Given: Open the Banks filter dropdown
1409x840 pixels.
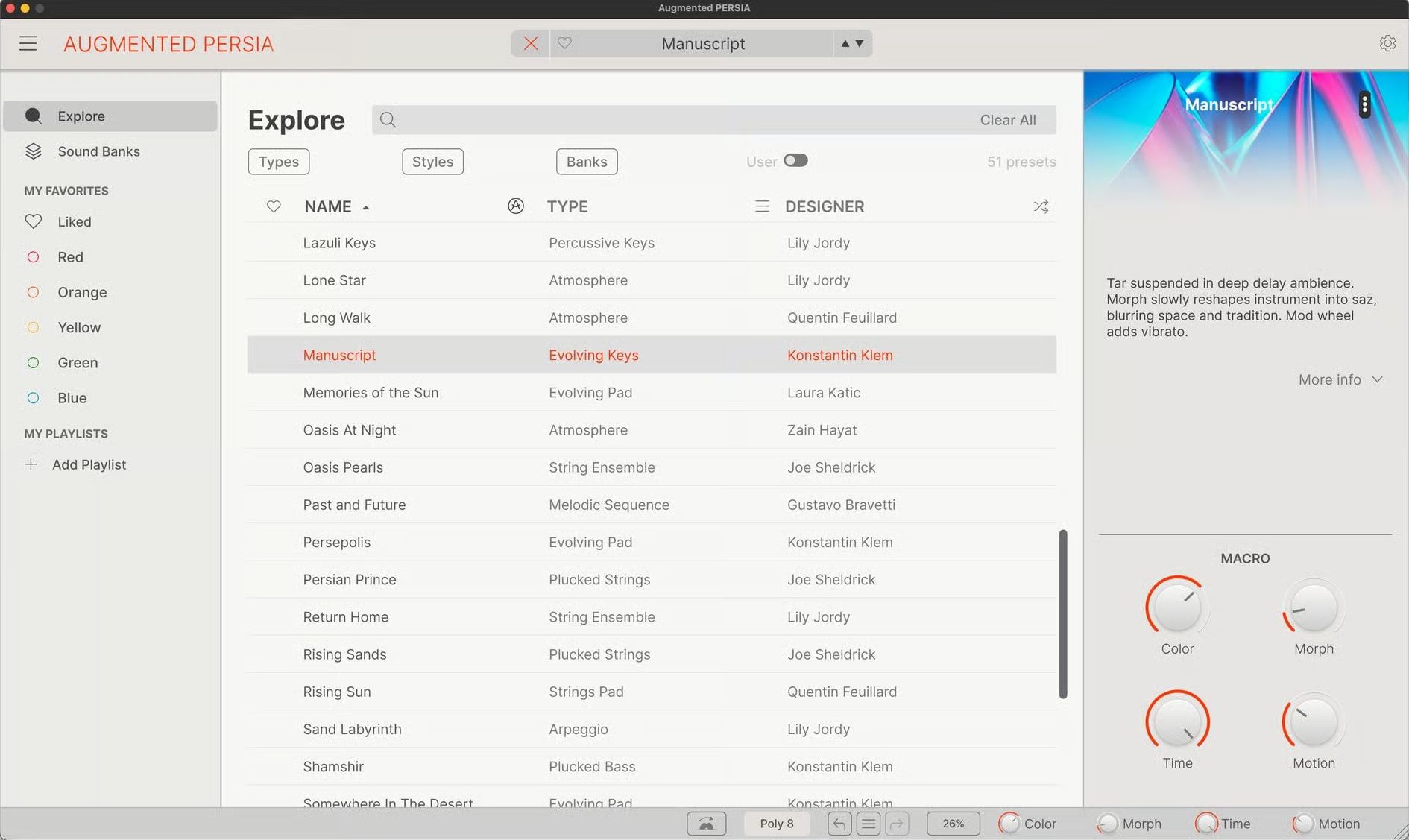Looking at the screenshot, I should (x=586, y=162).
